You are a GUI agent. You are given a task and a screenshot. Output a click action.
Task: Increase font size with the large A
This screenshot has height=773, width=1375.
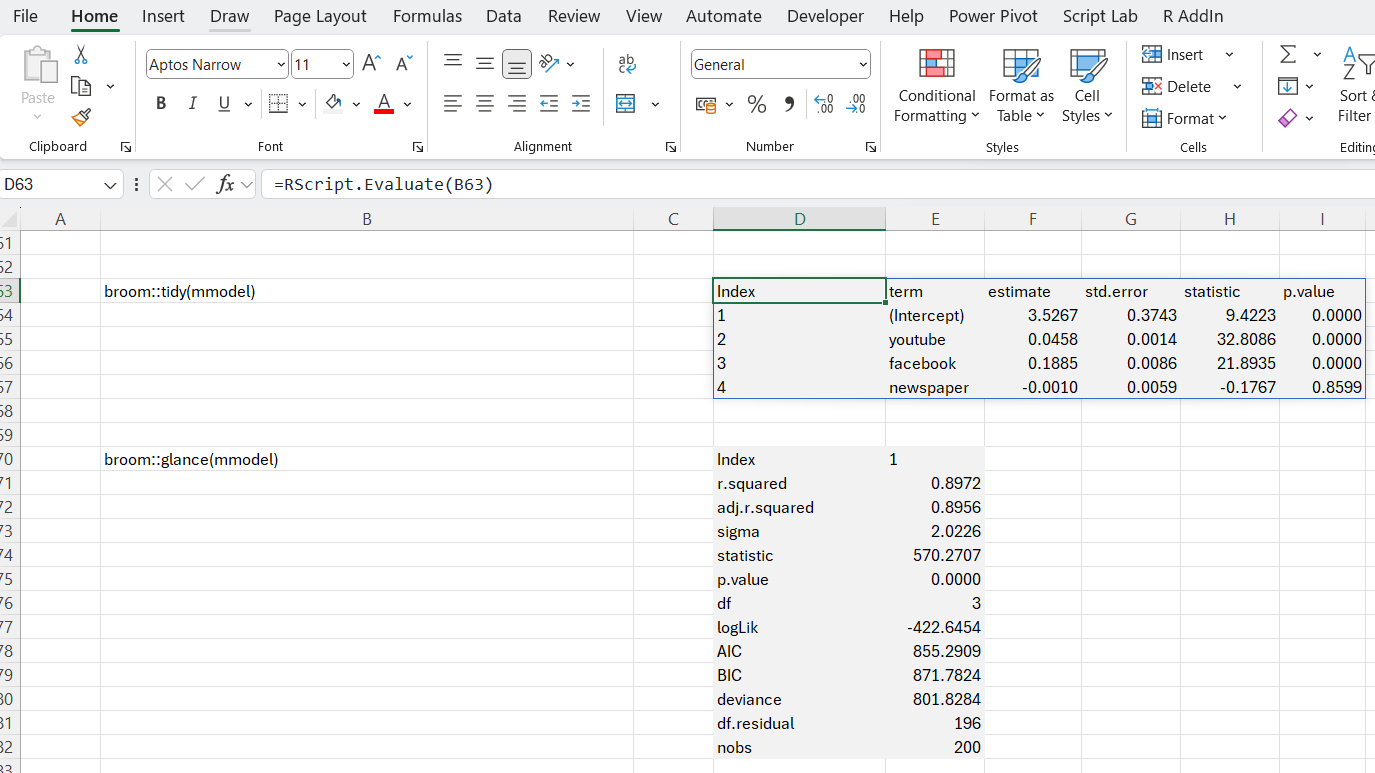[x=371, y=64]
